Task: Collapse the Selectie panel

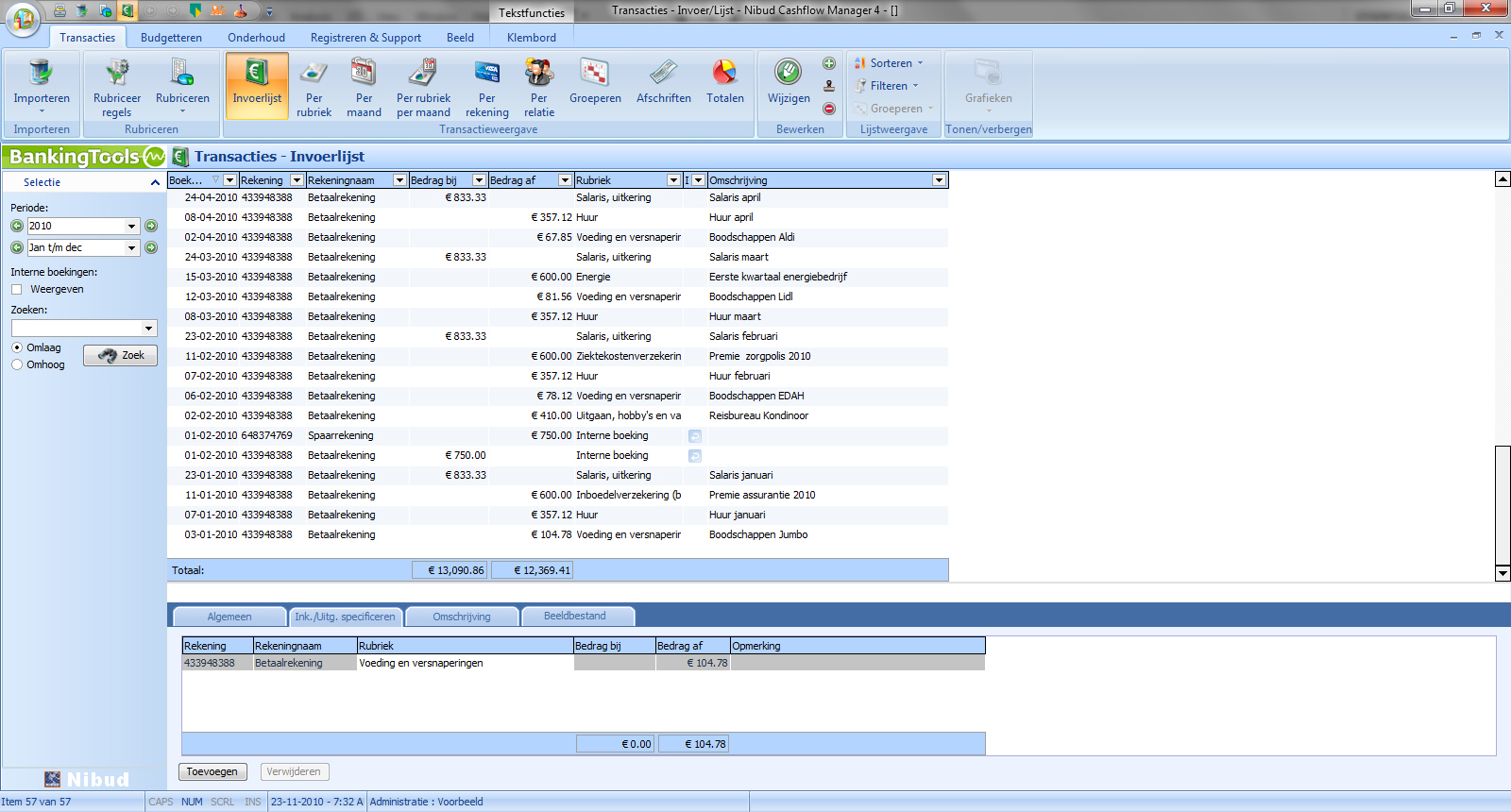Action: 155,182
